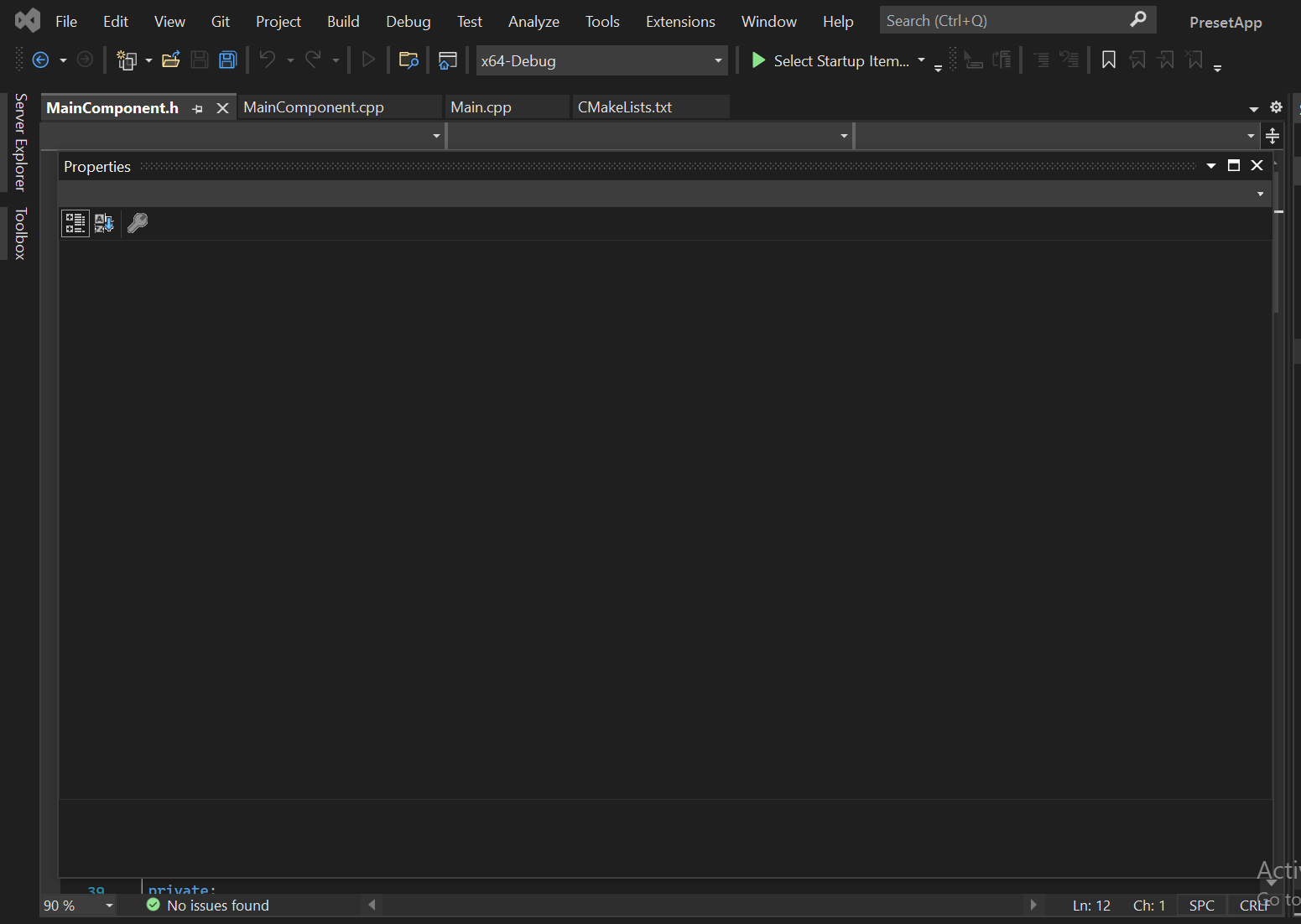The image size is (1301, 924).
Task: Open the Git menu
Action: coord(221,22)
